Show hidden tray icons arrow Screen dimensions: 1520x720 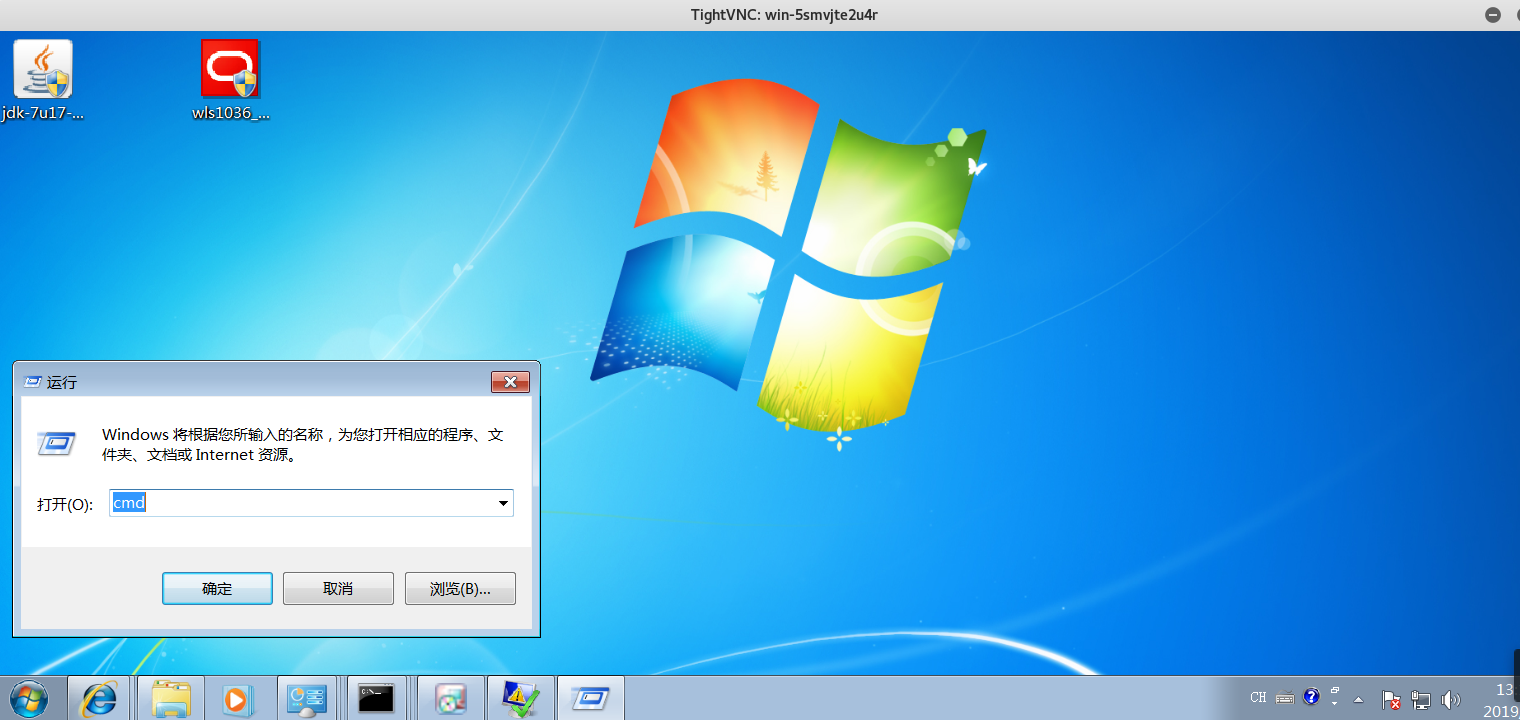pos(1358,699)
